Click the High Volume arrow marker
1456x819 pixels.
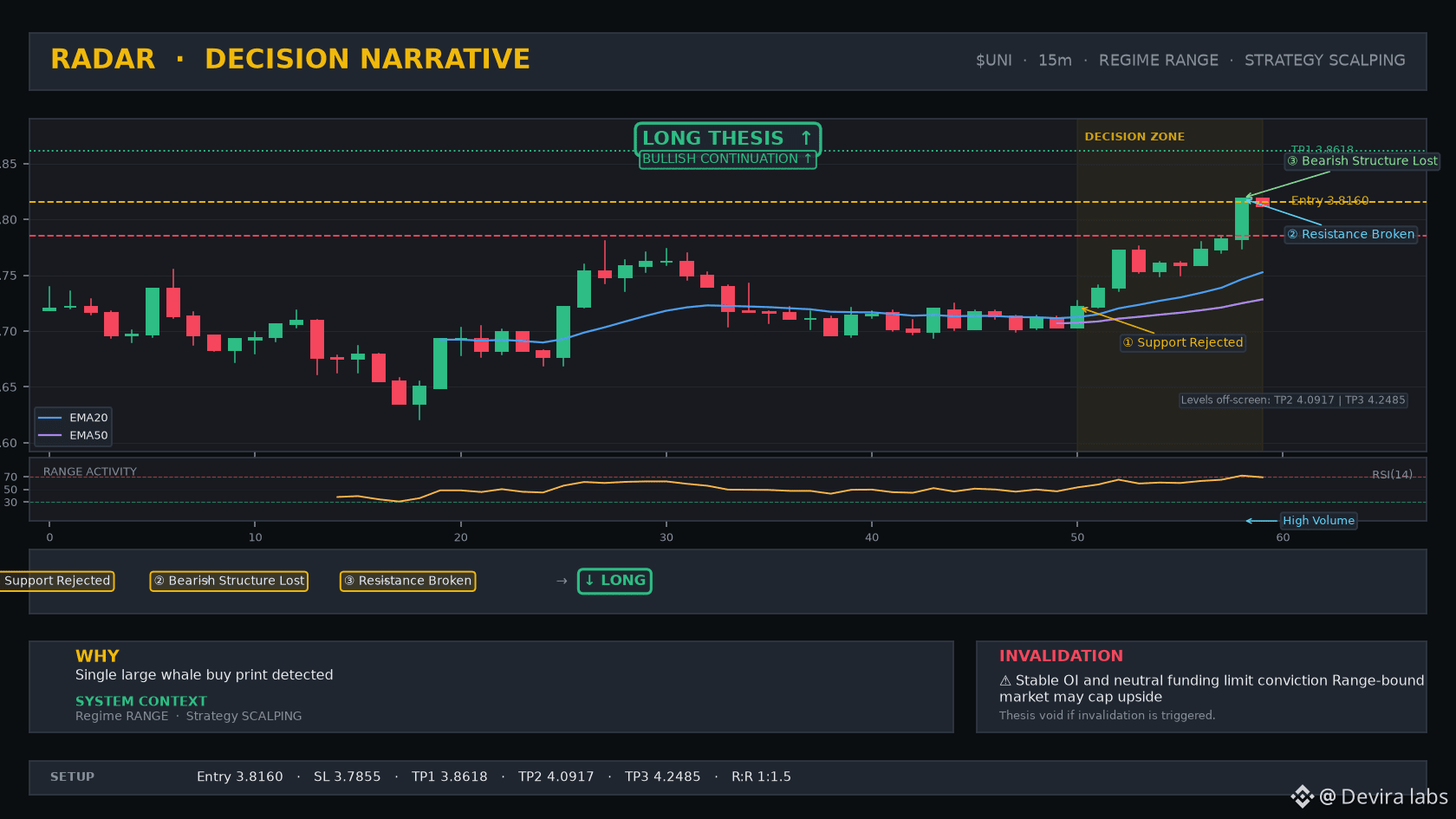[1261, 521]
